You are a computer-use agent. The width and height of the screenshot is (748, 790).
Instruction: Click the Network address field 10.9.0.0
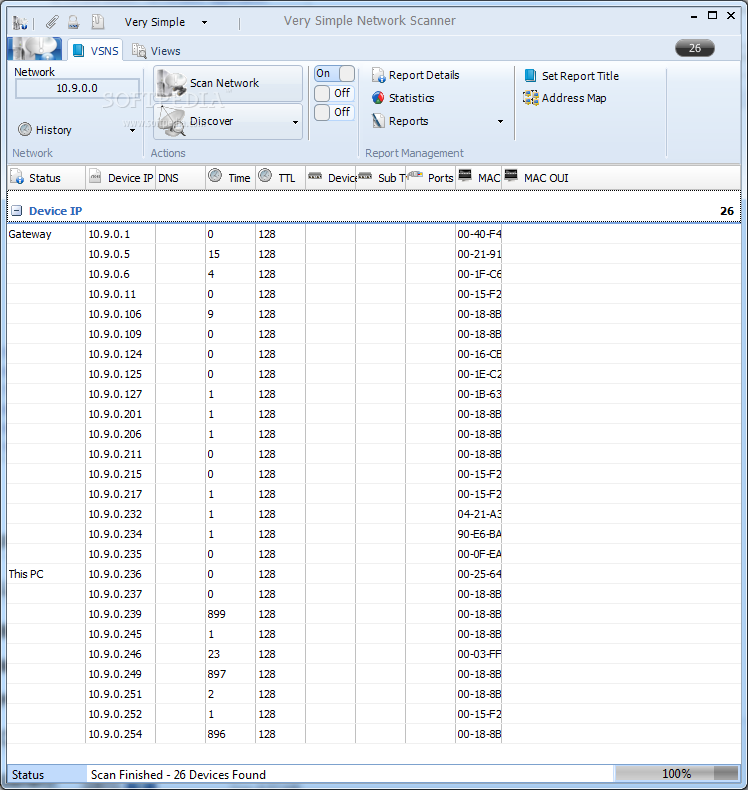77,88
